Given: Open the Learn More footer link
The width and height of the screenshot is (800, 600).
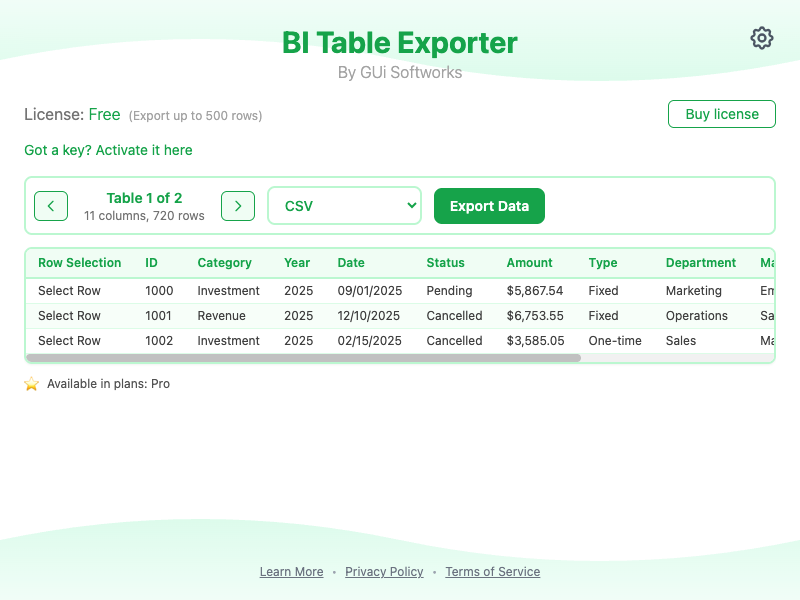Looking at the screenshot, I should pos(291,572).
